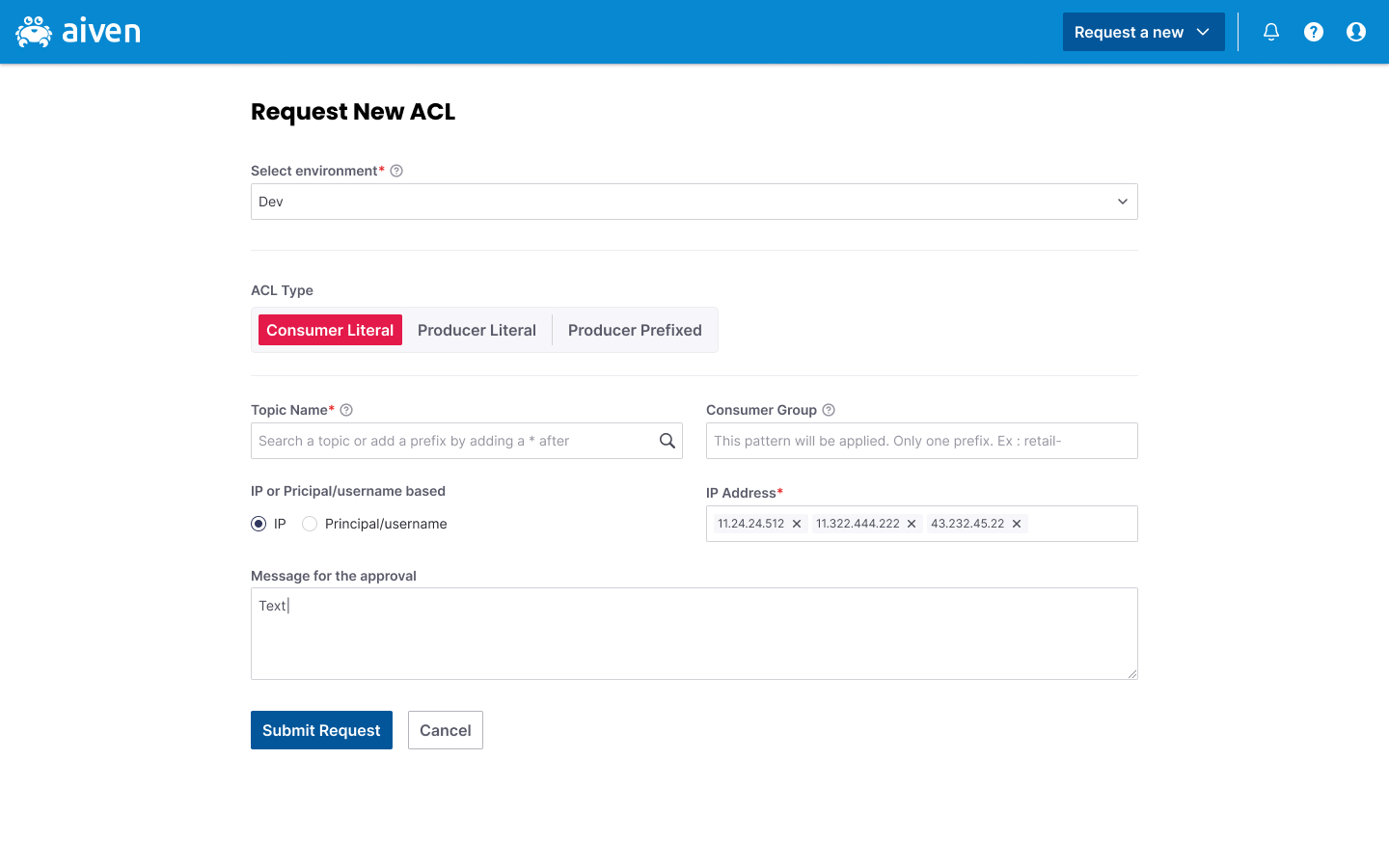View the Consumer Group tooltip icon
The image size is (1389, 868).
[x=829, y=409]
